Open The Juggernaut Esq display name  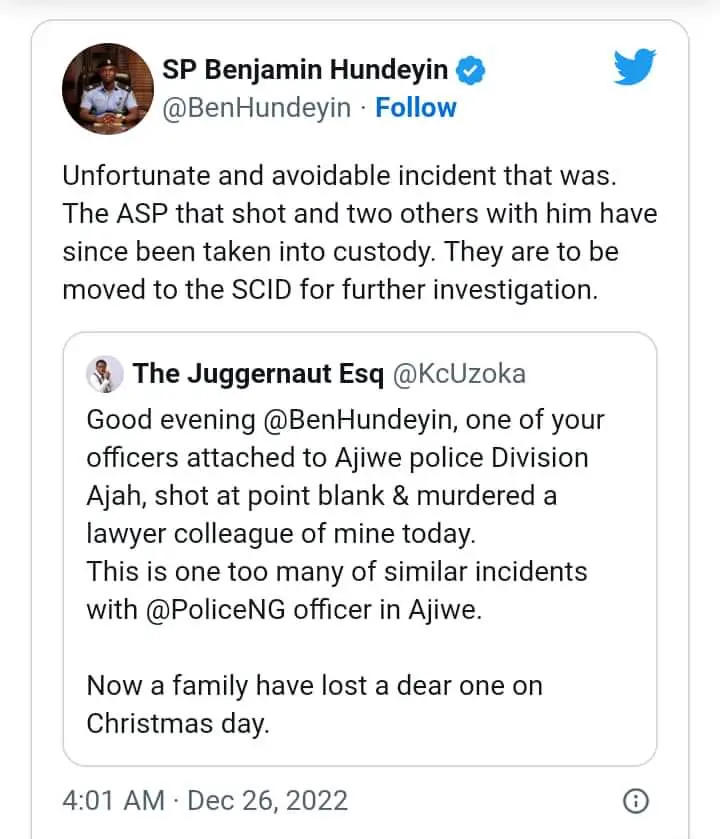(258, 373)
